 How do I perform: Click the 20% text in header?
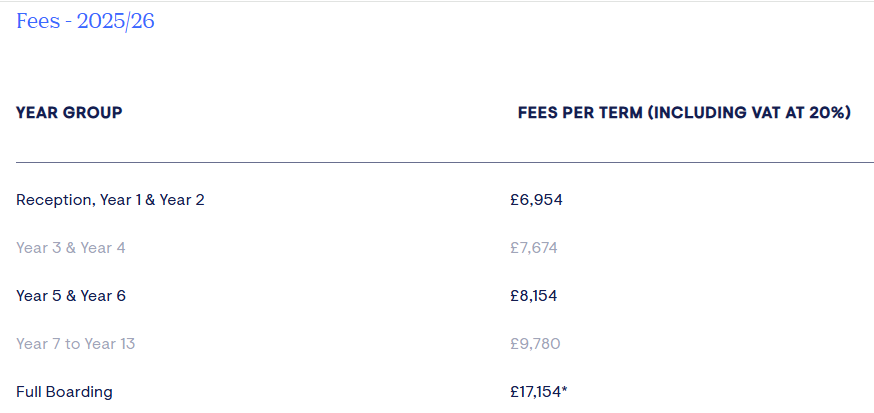[828, 113]
